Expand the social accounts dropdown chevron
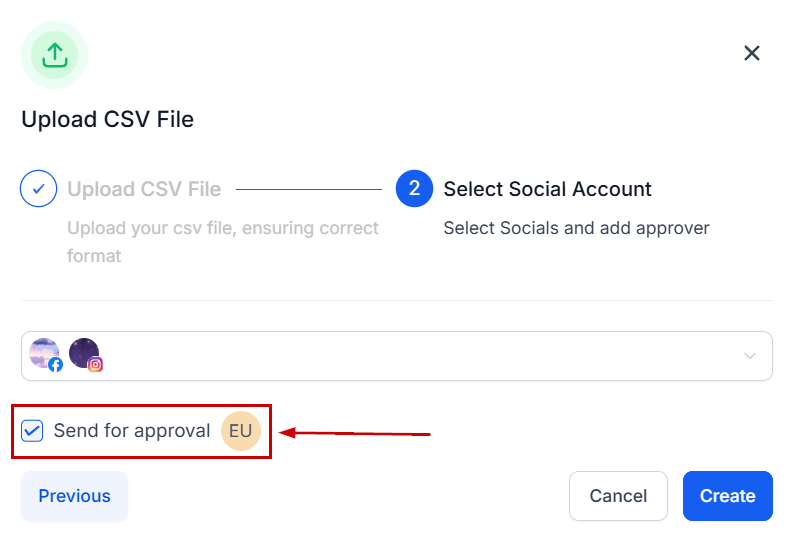This screenshot has height=539, width=797. click(750, 356)
